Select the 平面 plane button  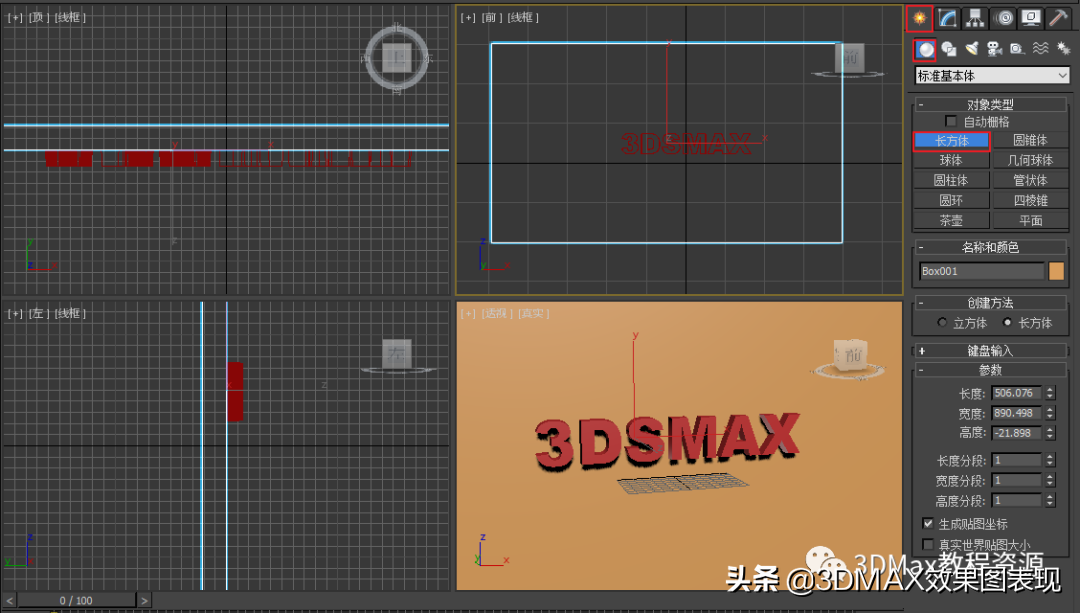[1030, 220]
